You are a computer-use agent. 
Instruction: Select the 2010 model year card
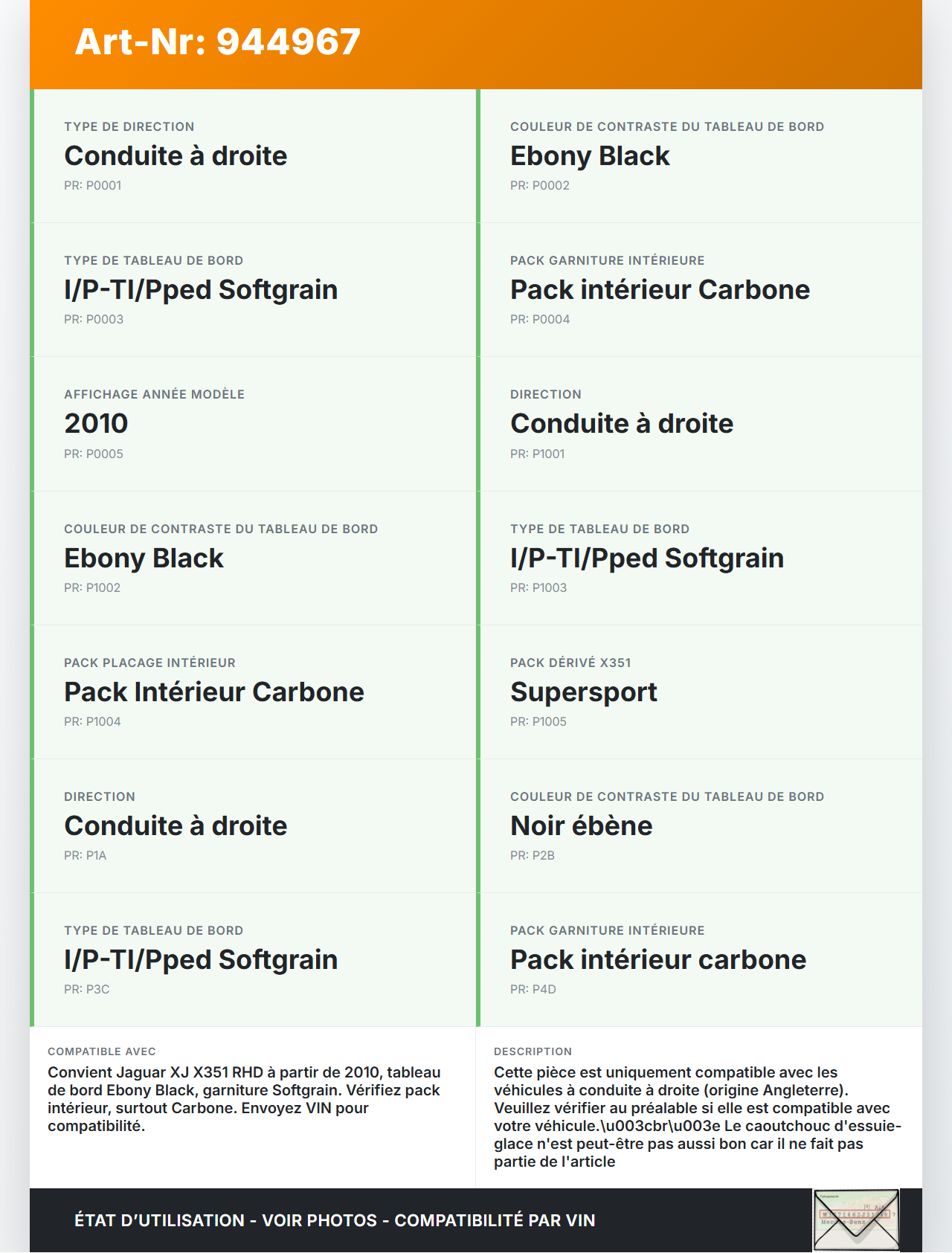tap(253, 424)
